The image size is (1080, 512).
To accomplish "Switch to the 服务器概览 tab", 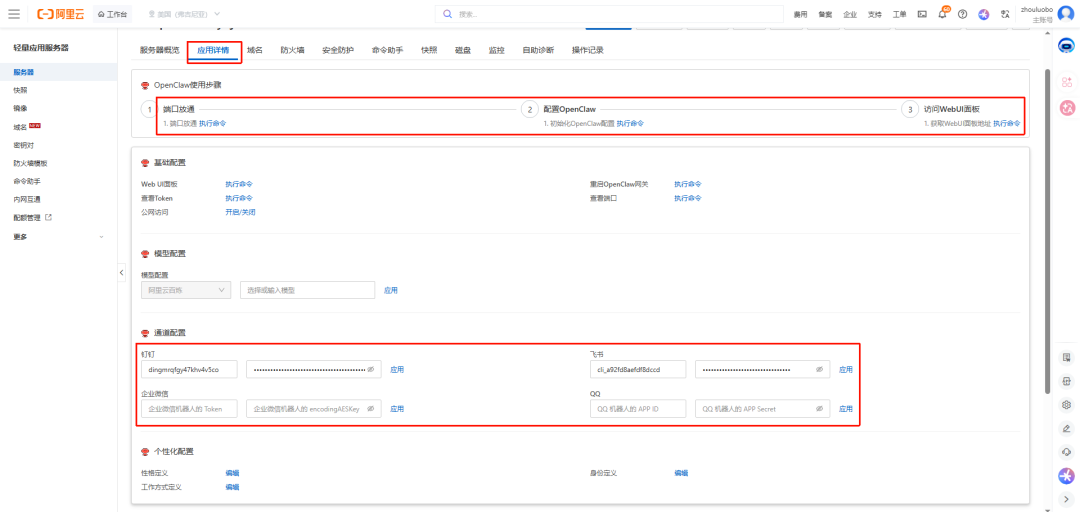I will (159, 50).
